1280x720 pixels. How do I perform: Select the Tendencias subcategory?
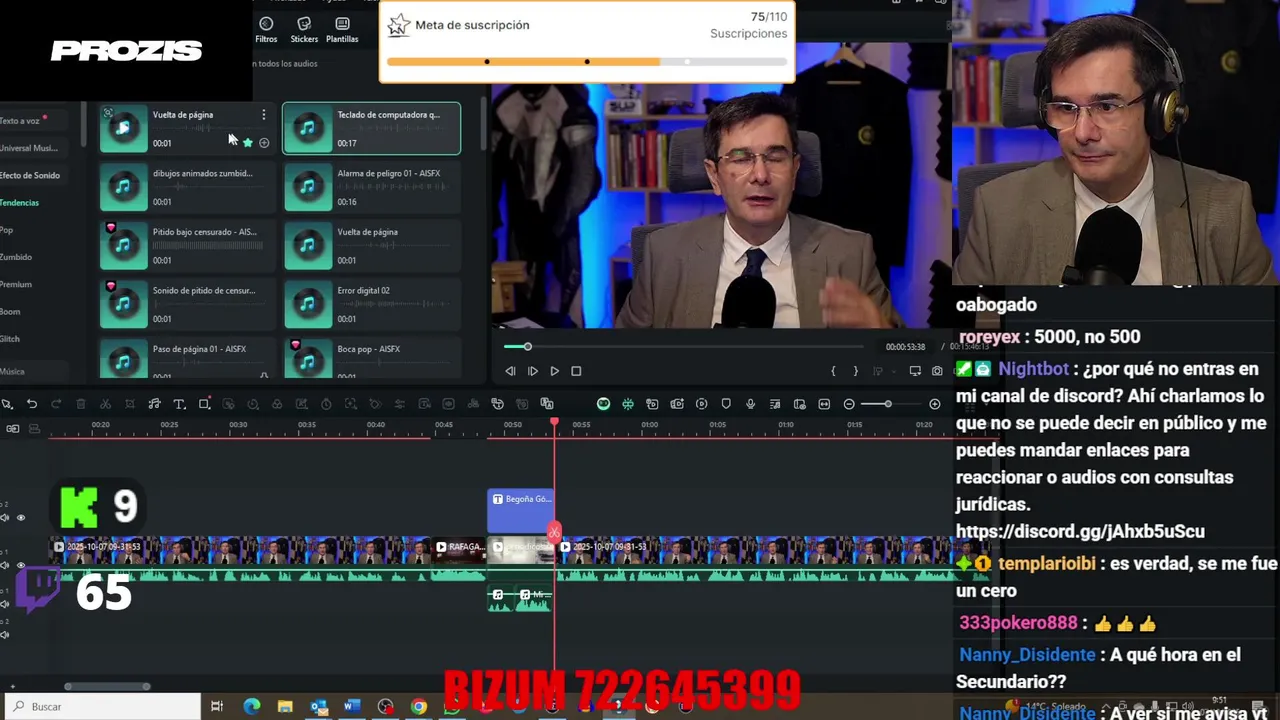20,203
